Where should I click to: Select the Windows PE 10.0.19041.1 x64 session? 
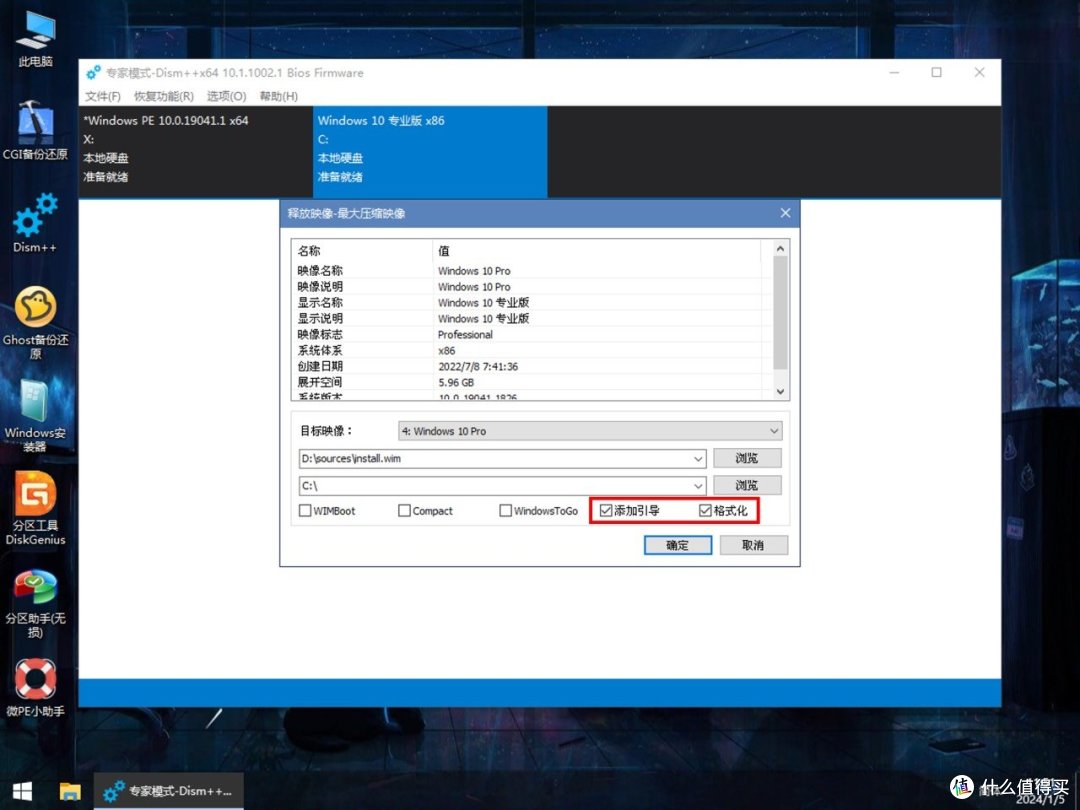[196, 152]
